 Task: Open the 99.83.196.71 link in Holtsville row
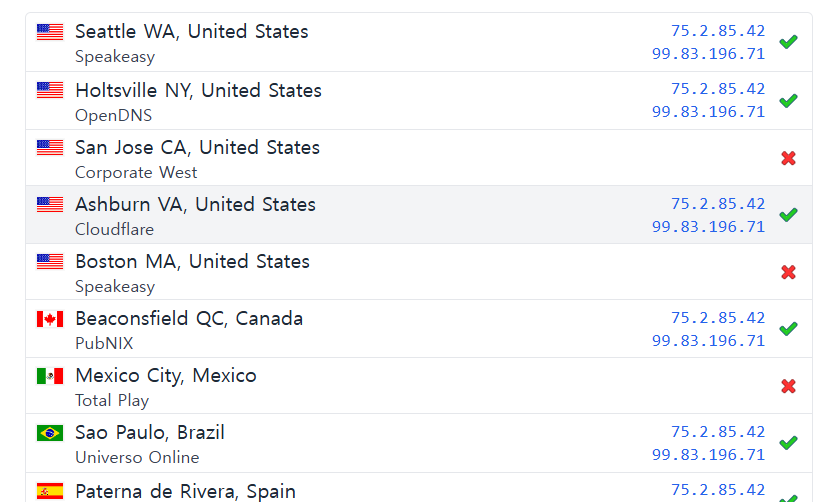click(x=708, y=112)
